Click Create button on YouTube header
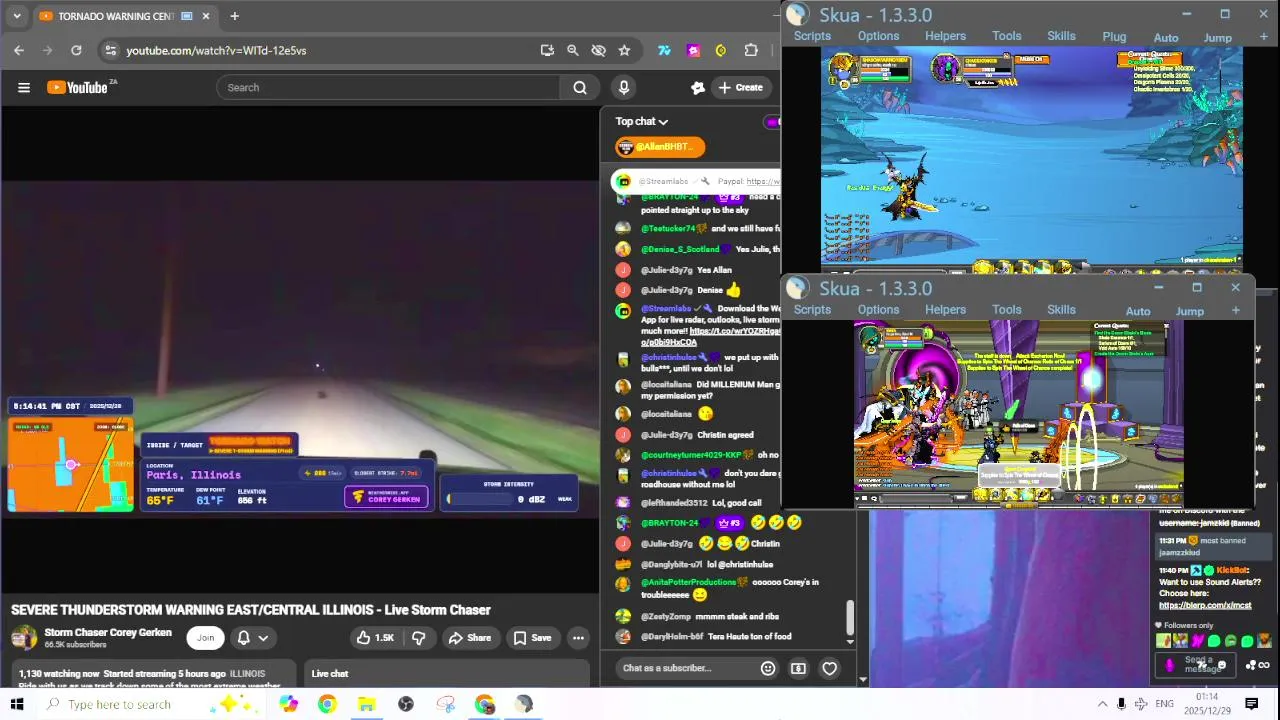Image resolution: width=1280 pixels, height=720 pixels. [741, 87]
